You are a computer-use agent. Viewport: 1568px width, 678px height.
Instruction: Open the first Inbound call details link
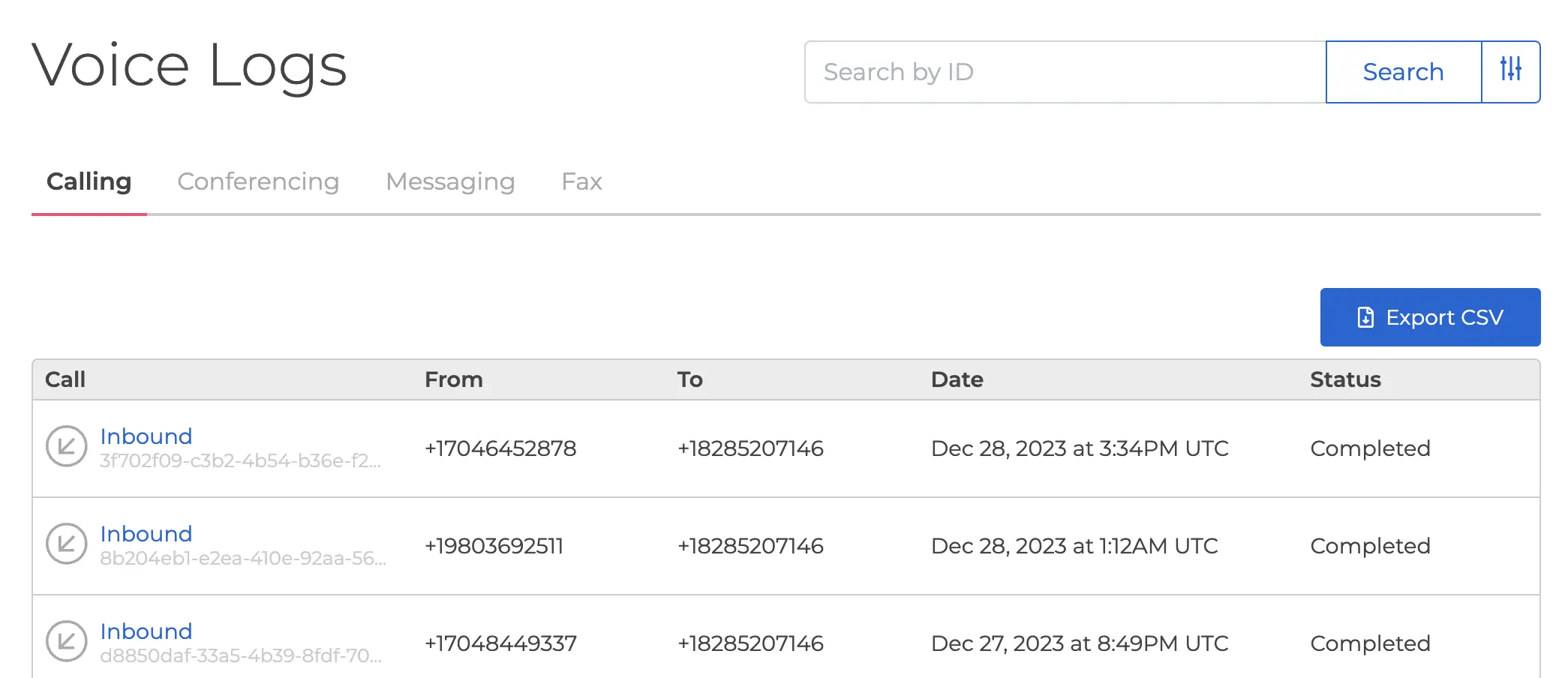tap(146, 436)
